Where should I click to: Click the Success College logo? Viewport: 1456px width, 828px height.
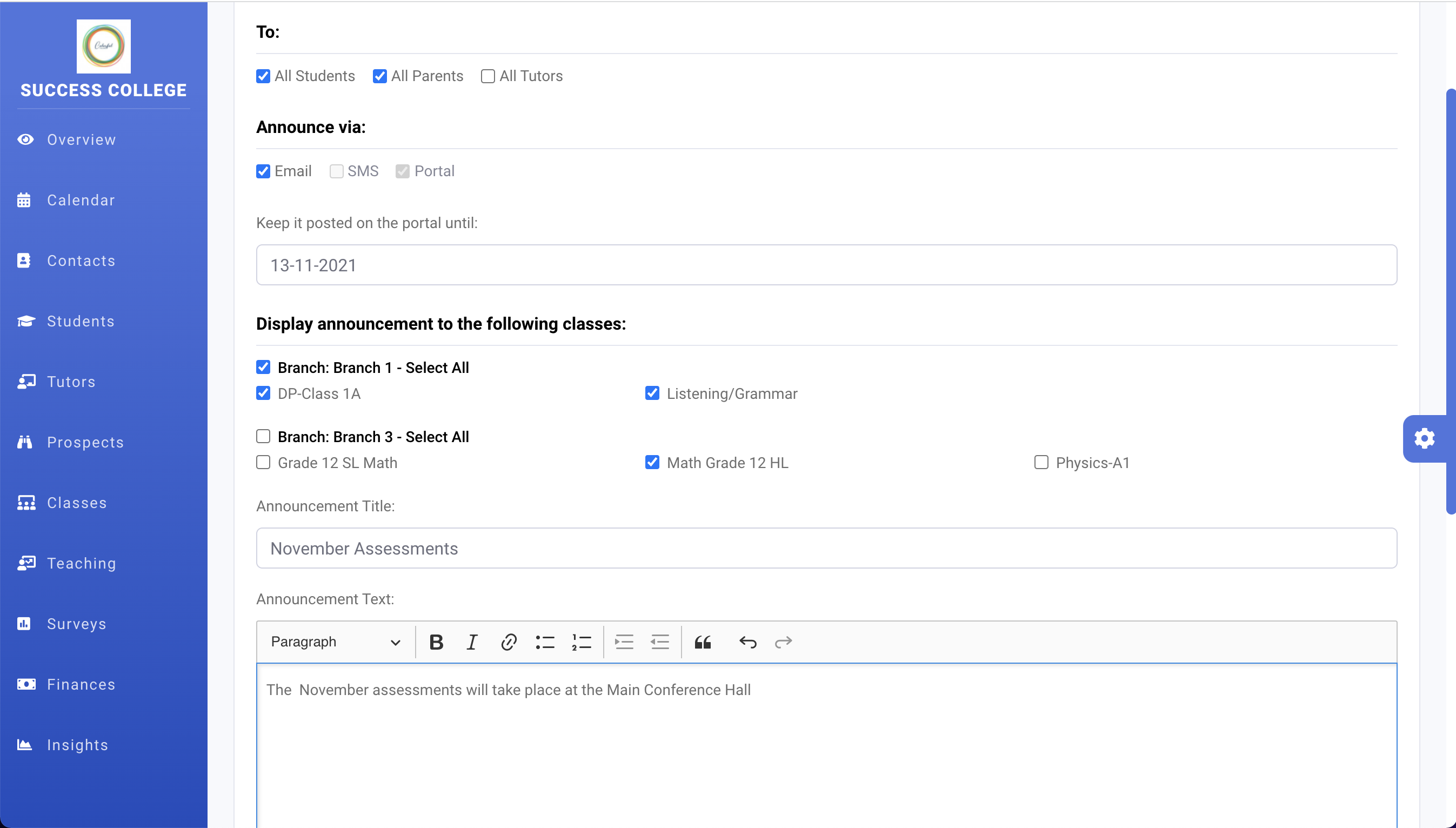click(x=103, y=46)
